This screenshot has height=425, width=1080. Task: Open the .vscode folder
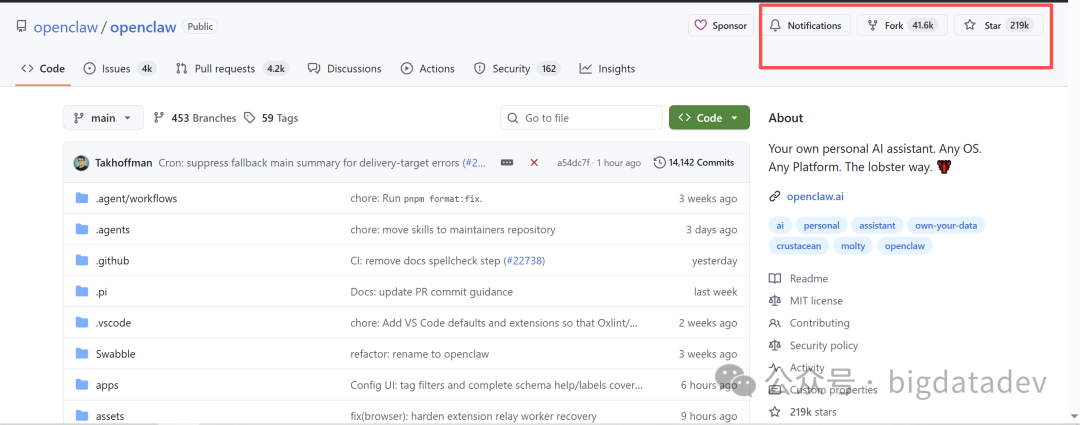(x=113, y=323)
